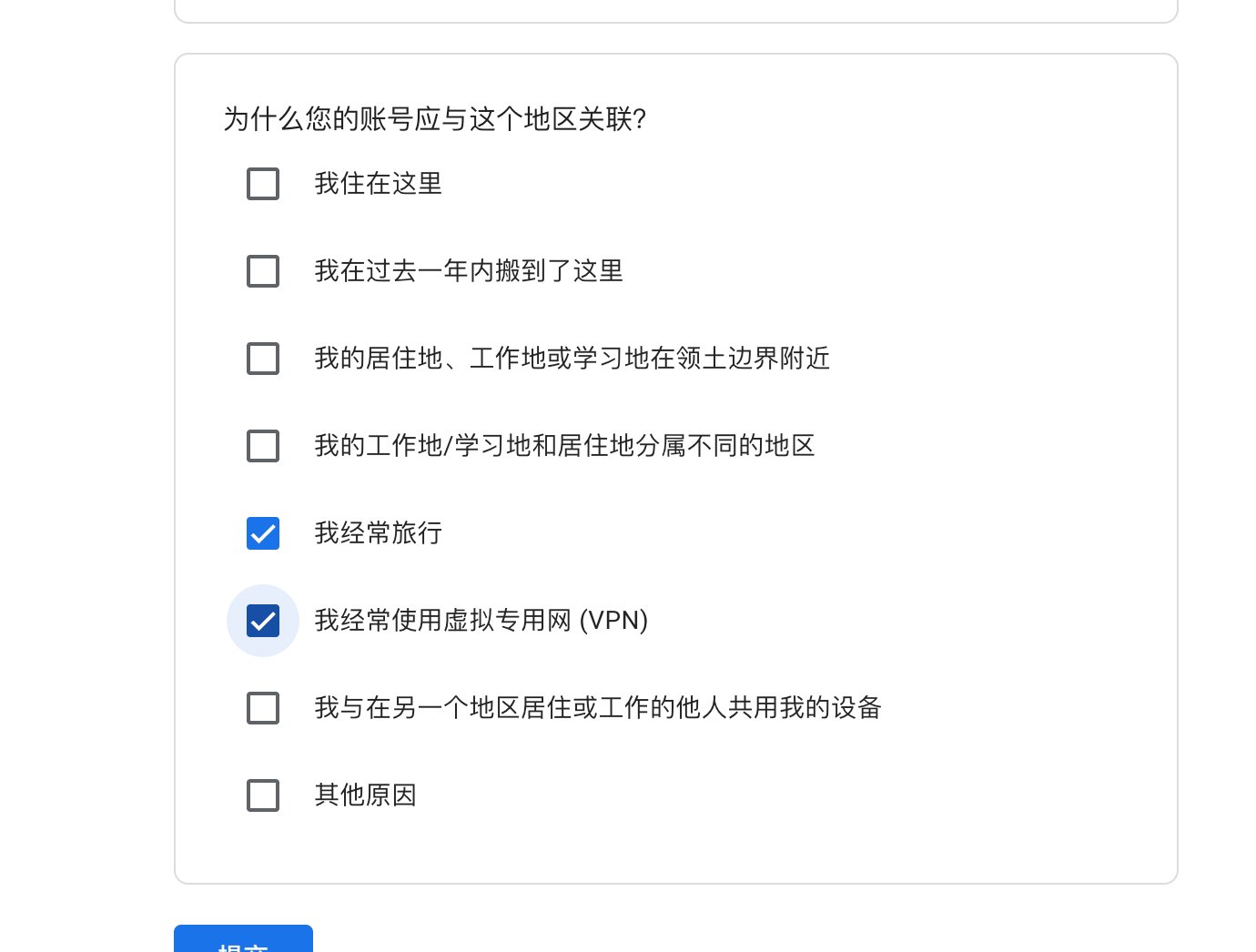Screen dimensions: 1256x952
Task: Uncheck the '我经常旅行' checkbox
Action: (263, 533)
